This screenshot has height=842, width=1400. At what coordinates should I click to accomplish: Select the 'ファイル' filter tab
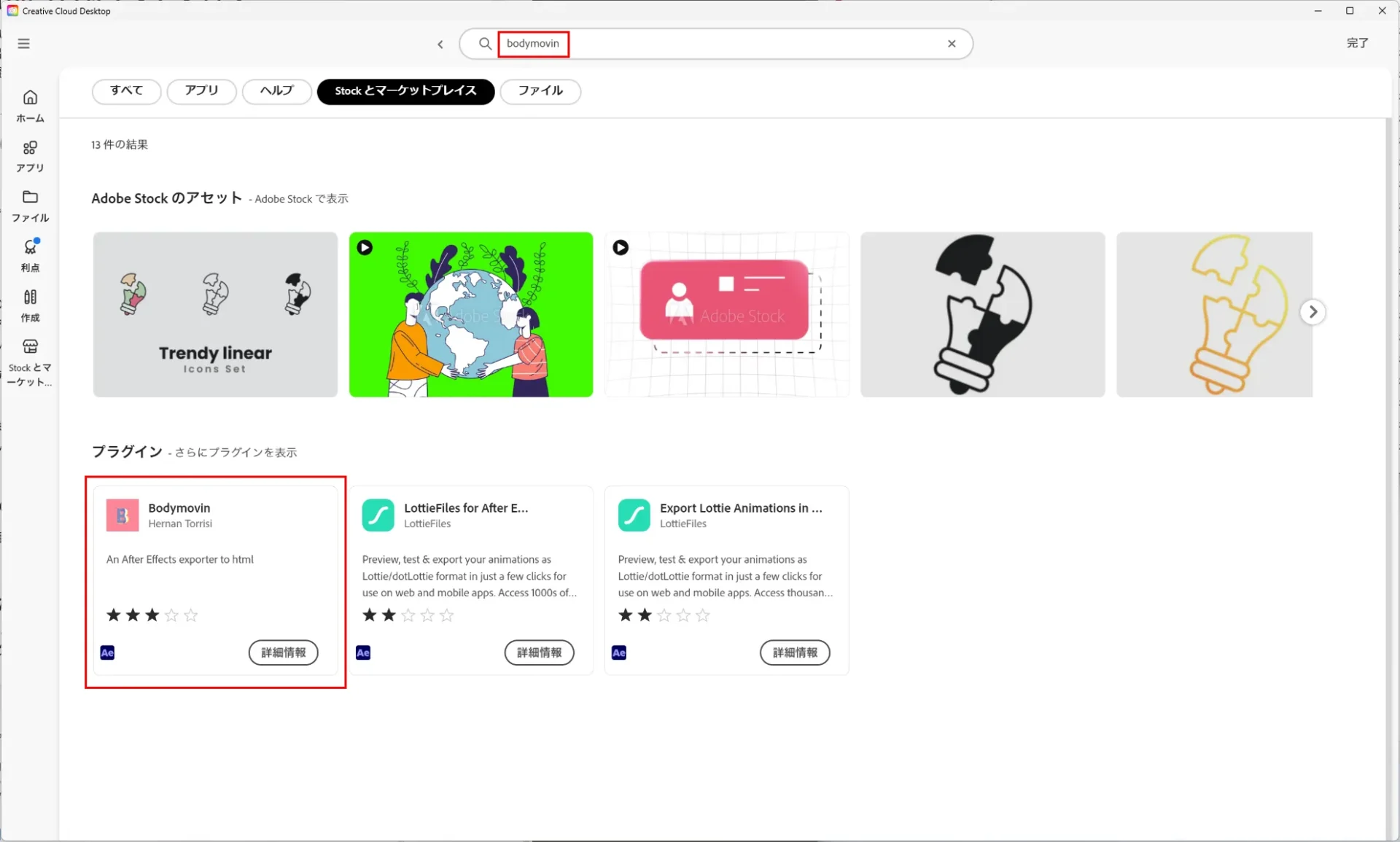pyautogui.click(x=540, y=91)
